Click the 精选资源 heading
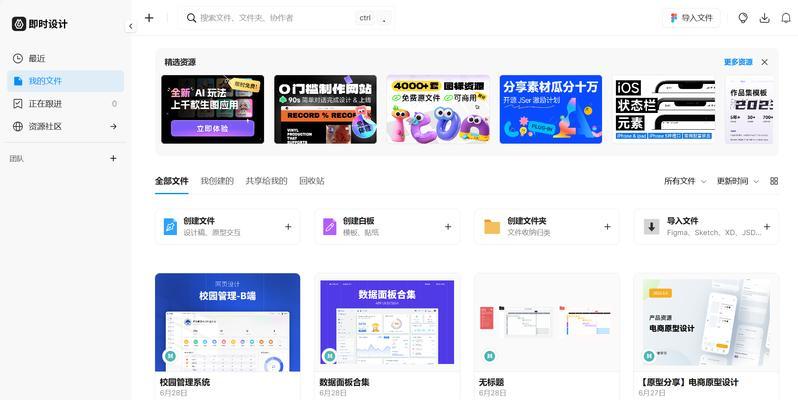 [x=180, y=62]
